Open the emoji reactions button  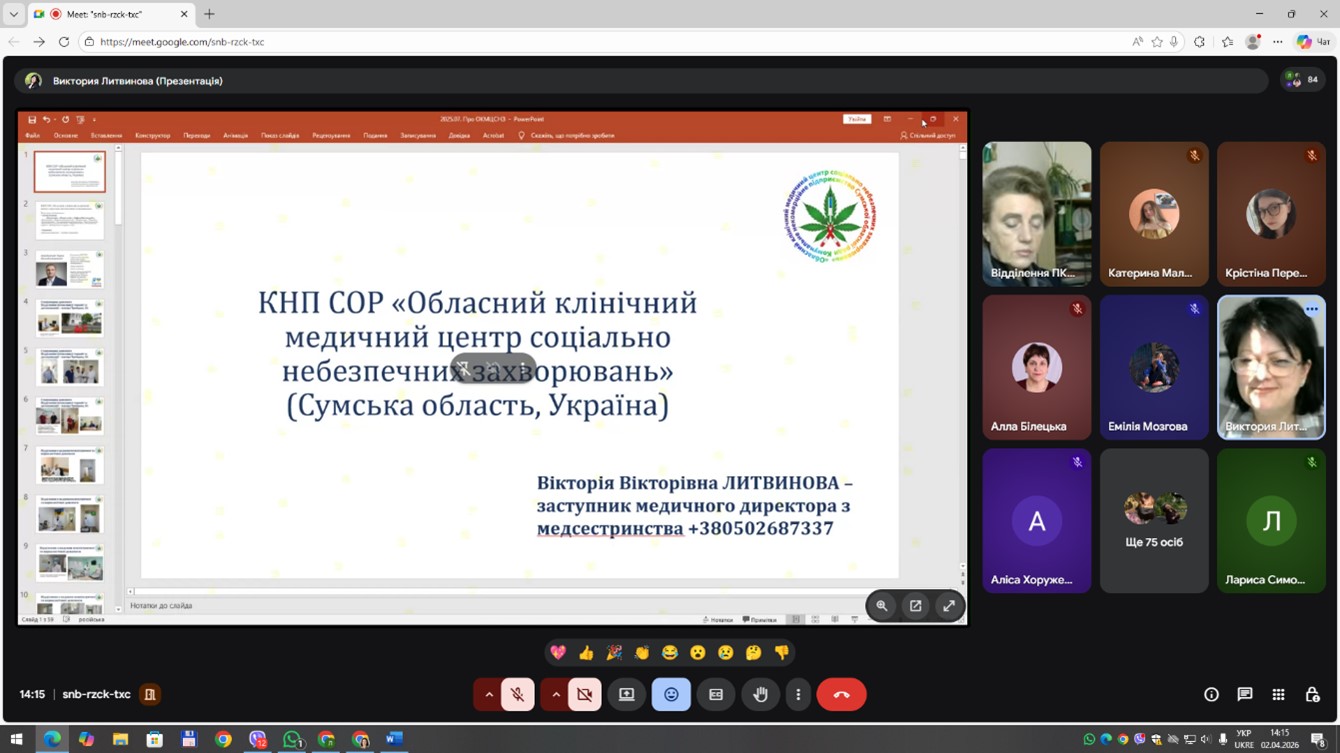coord(671,695)
